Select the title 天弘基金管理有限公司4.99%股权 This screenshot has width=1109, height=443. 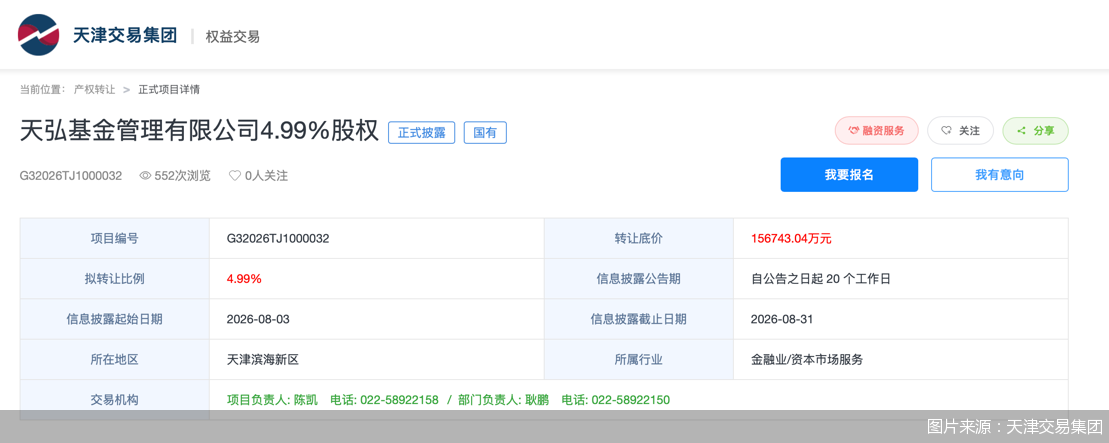[199, 132]
